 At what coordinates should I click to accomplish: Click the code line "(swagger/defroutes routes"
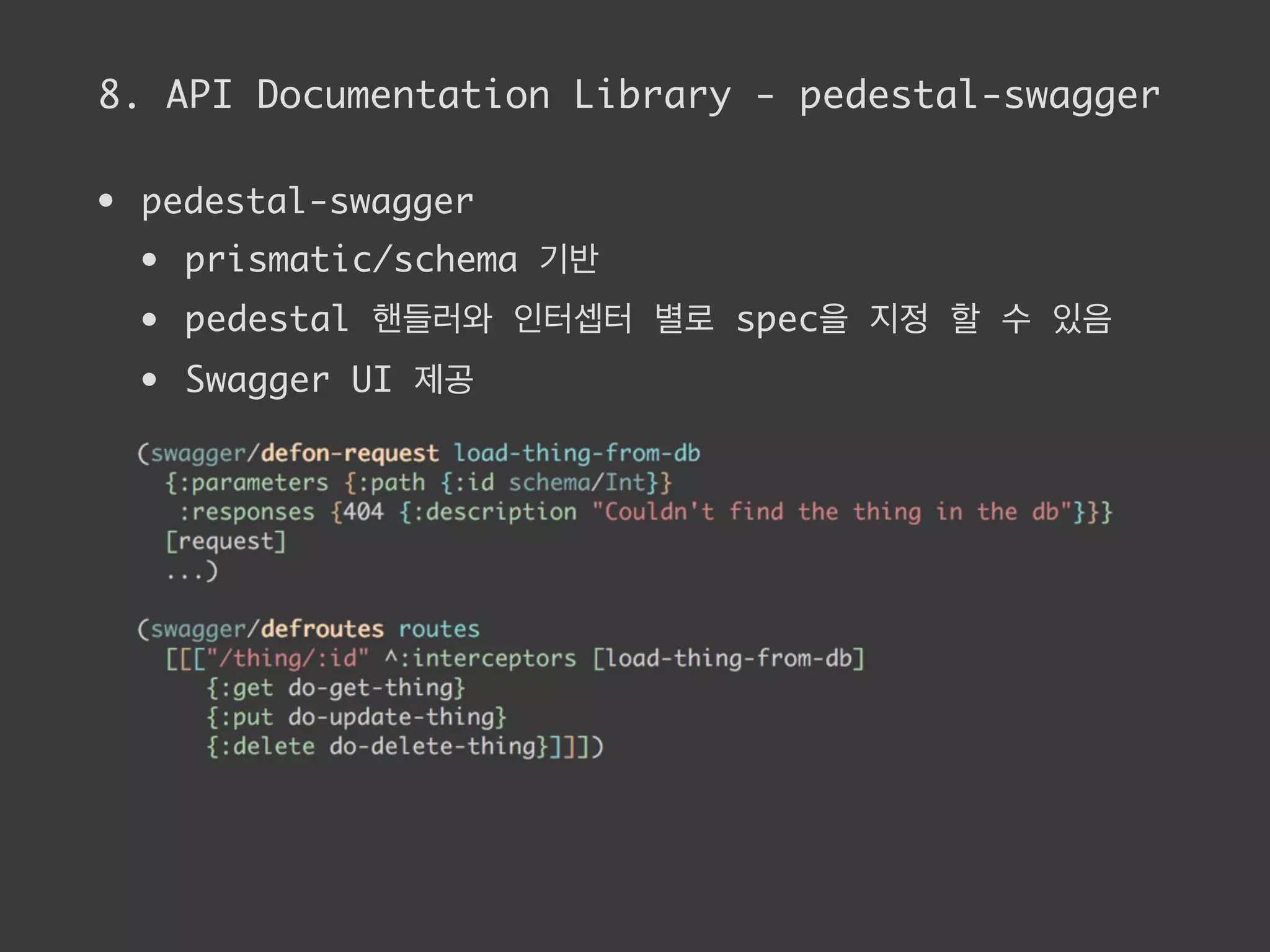(308, 630)
